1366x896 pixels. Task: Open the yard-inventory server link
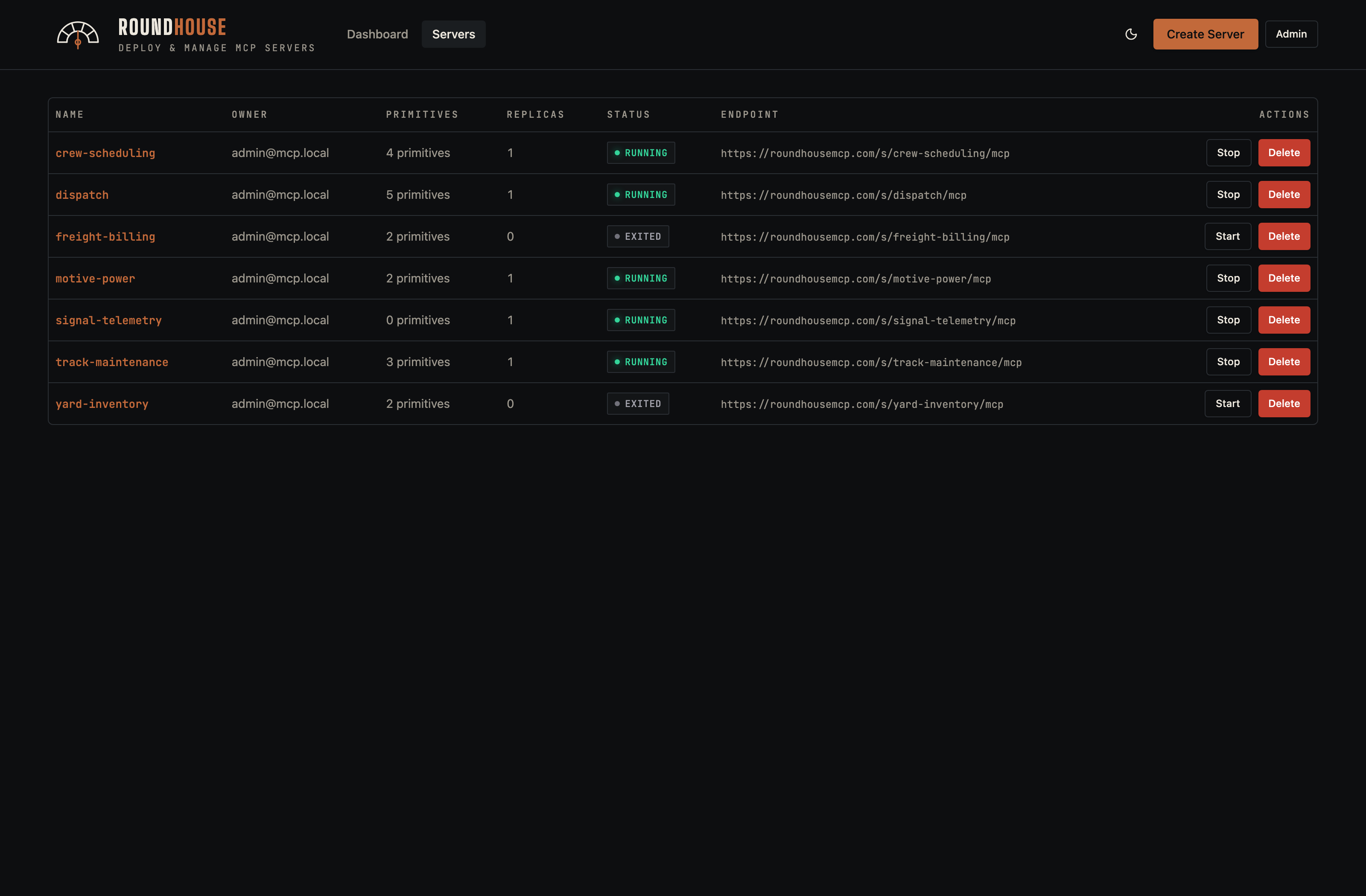[102, 404]
